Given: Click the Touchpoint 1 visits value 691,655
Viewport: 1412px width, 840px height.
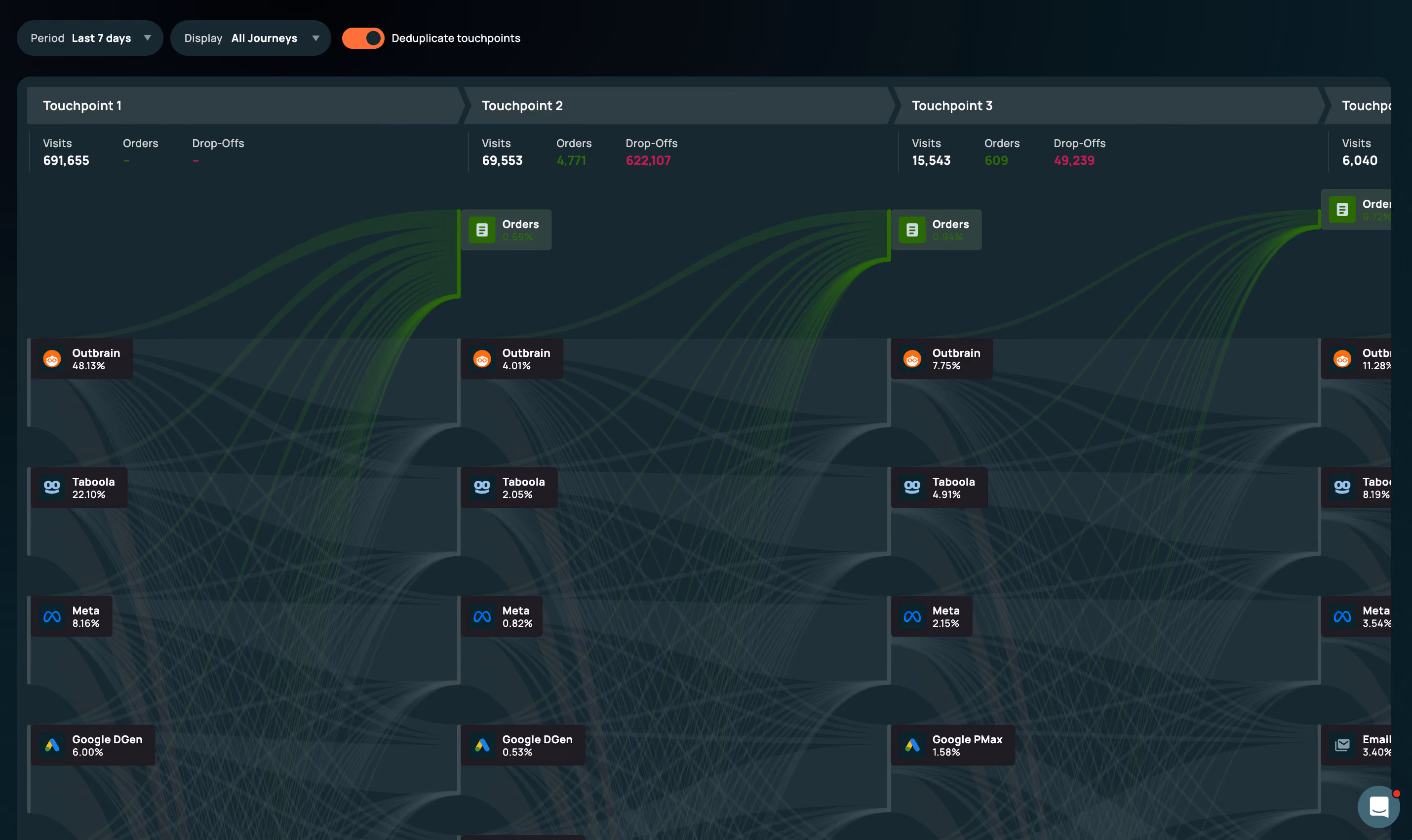Looking at the screenshot, I should 66,160.
